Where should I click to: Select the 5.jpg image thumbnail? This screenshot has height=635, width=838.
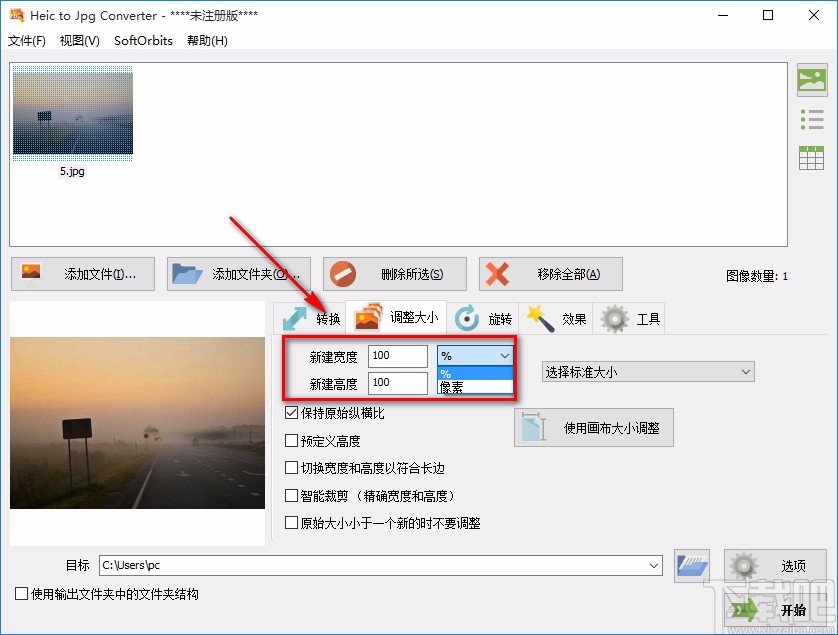click(x=72, y=112)
